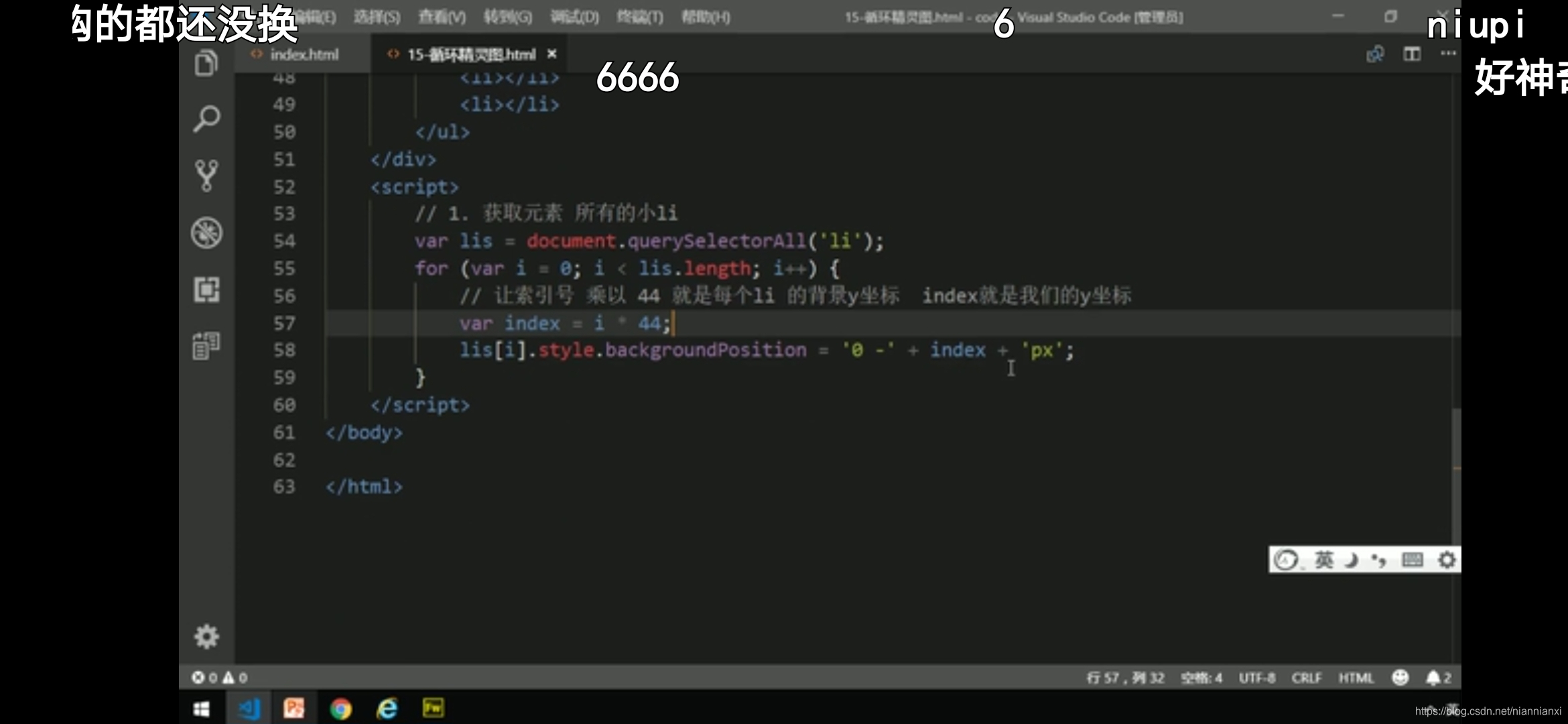Open IME settings gear
The image size is (1568, 724).
coord(1447,560)
